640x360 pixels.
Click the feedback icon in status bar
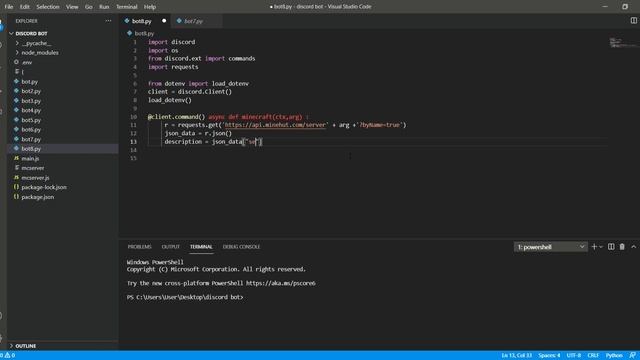[x=632, y=356]
